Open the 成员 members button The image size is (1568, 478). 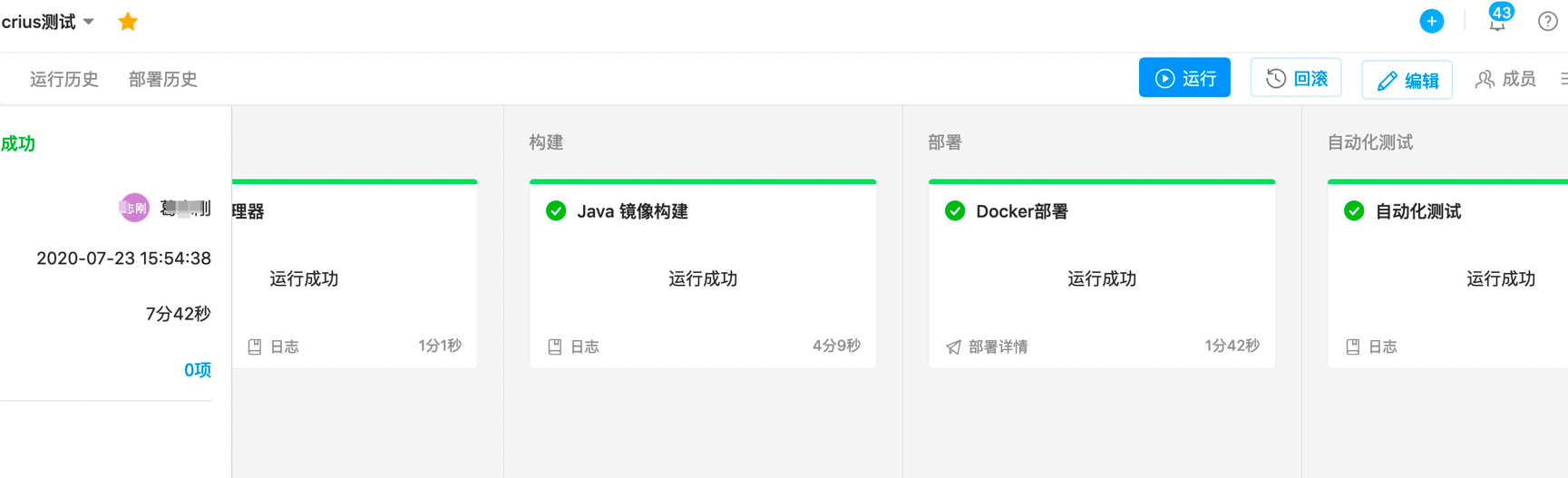(x=1505, y=79)
